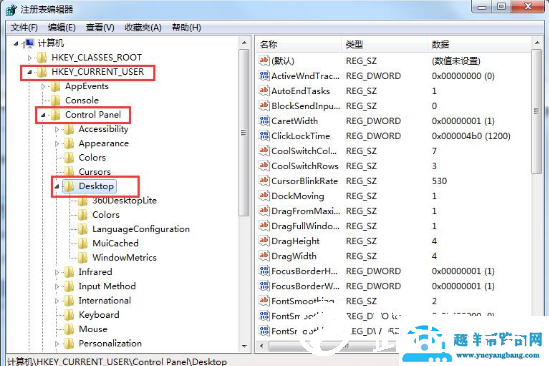Select the DragFromMaxi... value name
The height and width of the screenshot is (366, 549).
[x=306, y=211]
